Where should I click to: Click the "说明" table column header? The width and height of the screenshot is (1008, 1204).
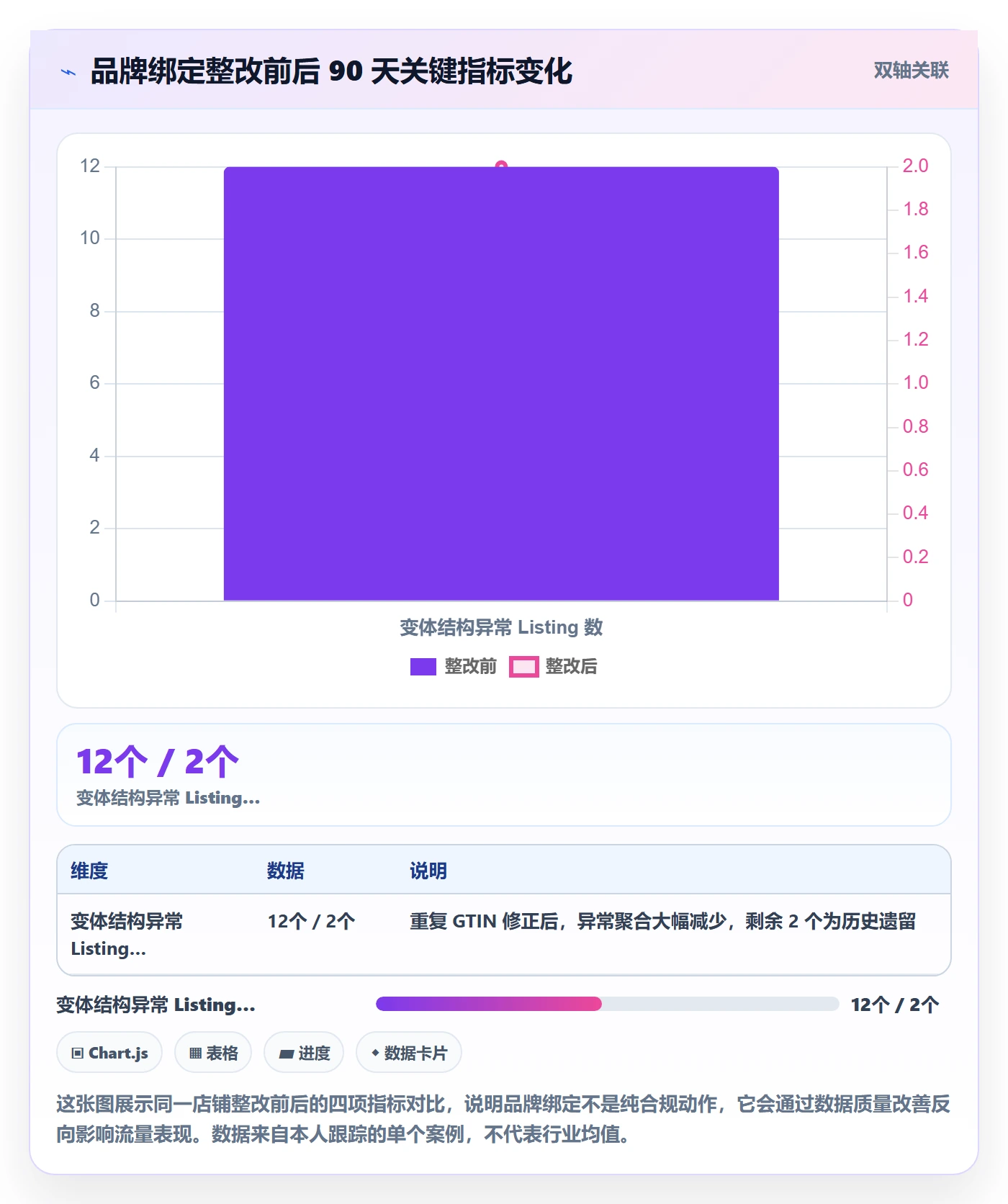[x=428, y=871]
